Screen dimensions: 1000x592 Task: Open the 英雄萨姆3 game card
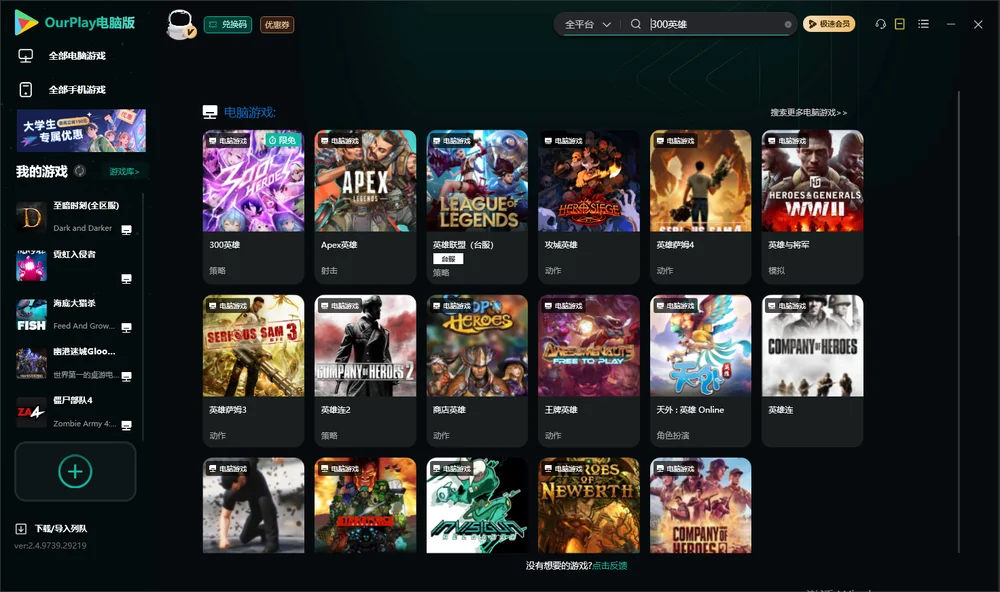point(253,371)
